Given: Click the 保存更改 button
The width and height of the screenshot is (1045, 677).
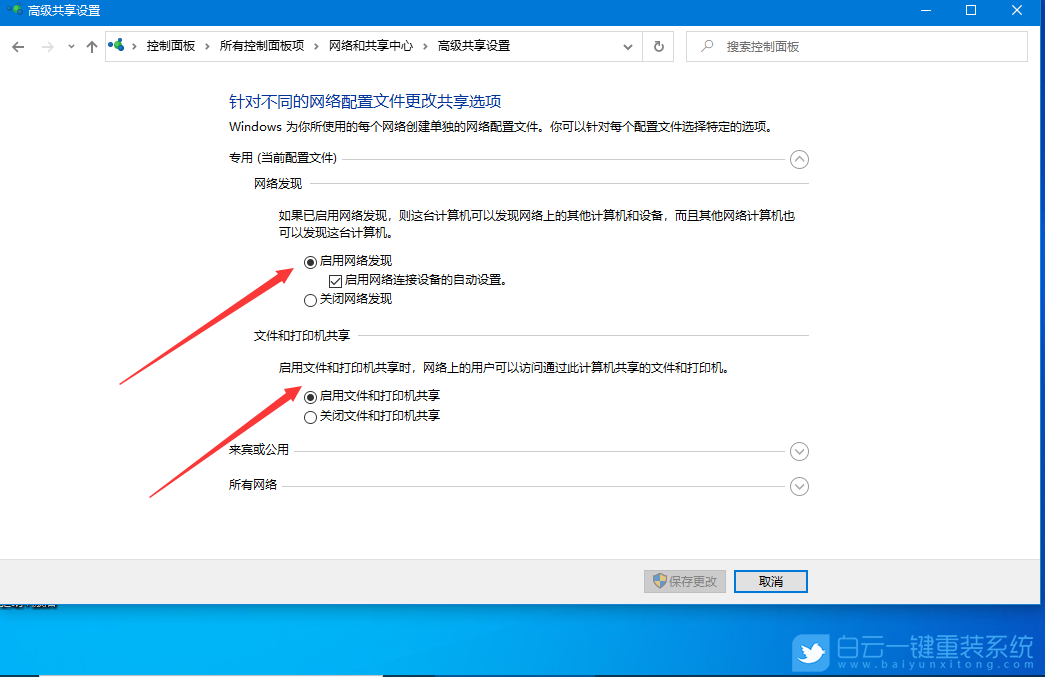Looking at the screenshot, I should click(684, 581).
